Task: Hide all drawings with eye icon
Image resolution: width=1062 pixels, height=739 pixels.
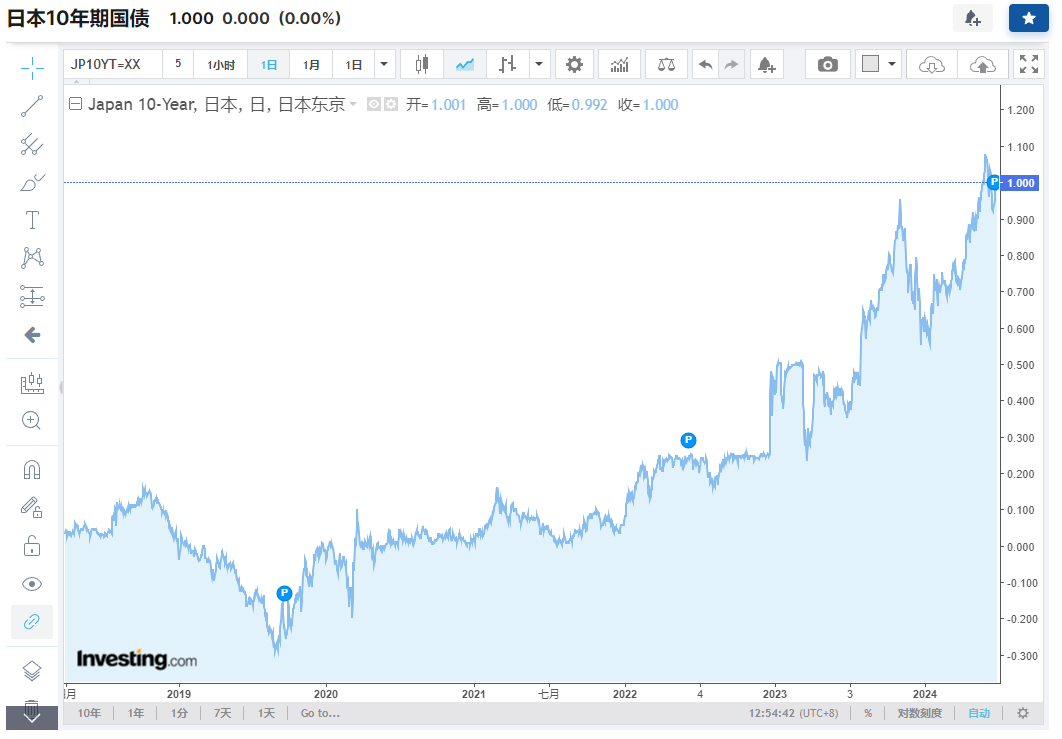Action: [x=32, y=584]
